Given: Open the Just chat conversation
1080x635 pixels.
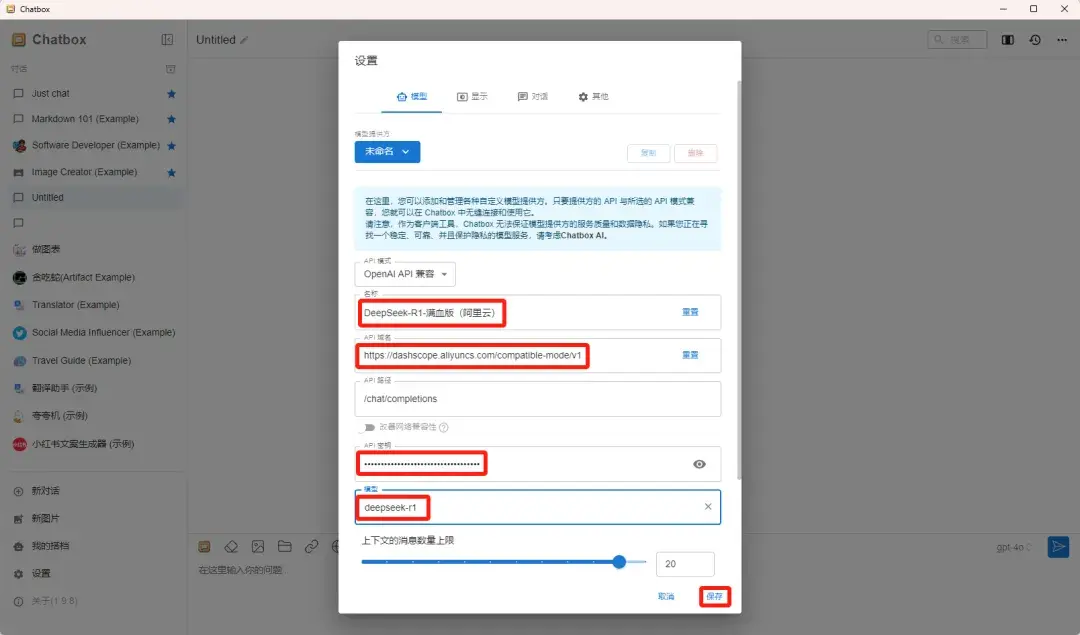Looking at the screenshot, I should coord(93,94).
